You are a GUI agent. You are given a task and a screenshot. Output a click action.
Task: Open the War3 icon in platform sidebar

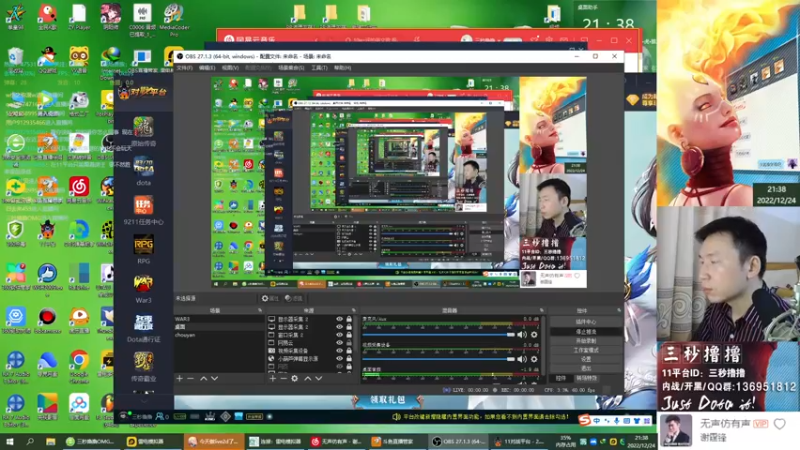143,288
